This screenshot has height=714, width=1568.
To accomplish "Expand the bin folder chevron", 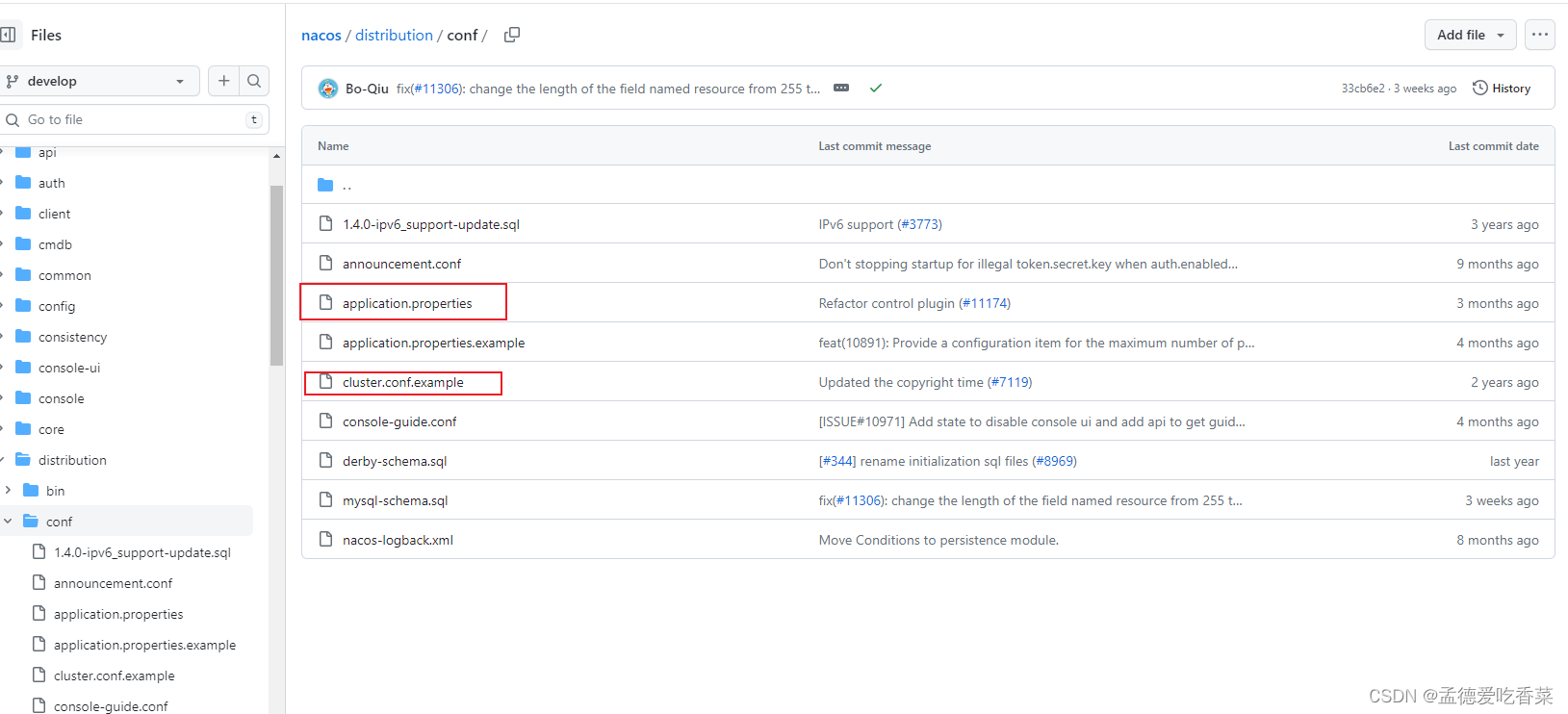I will (8, 491).
